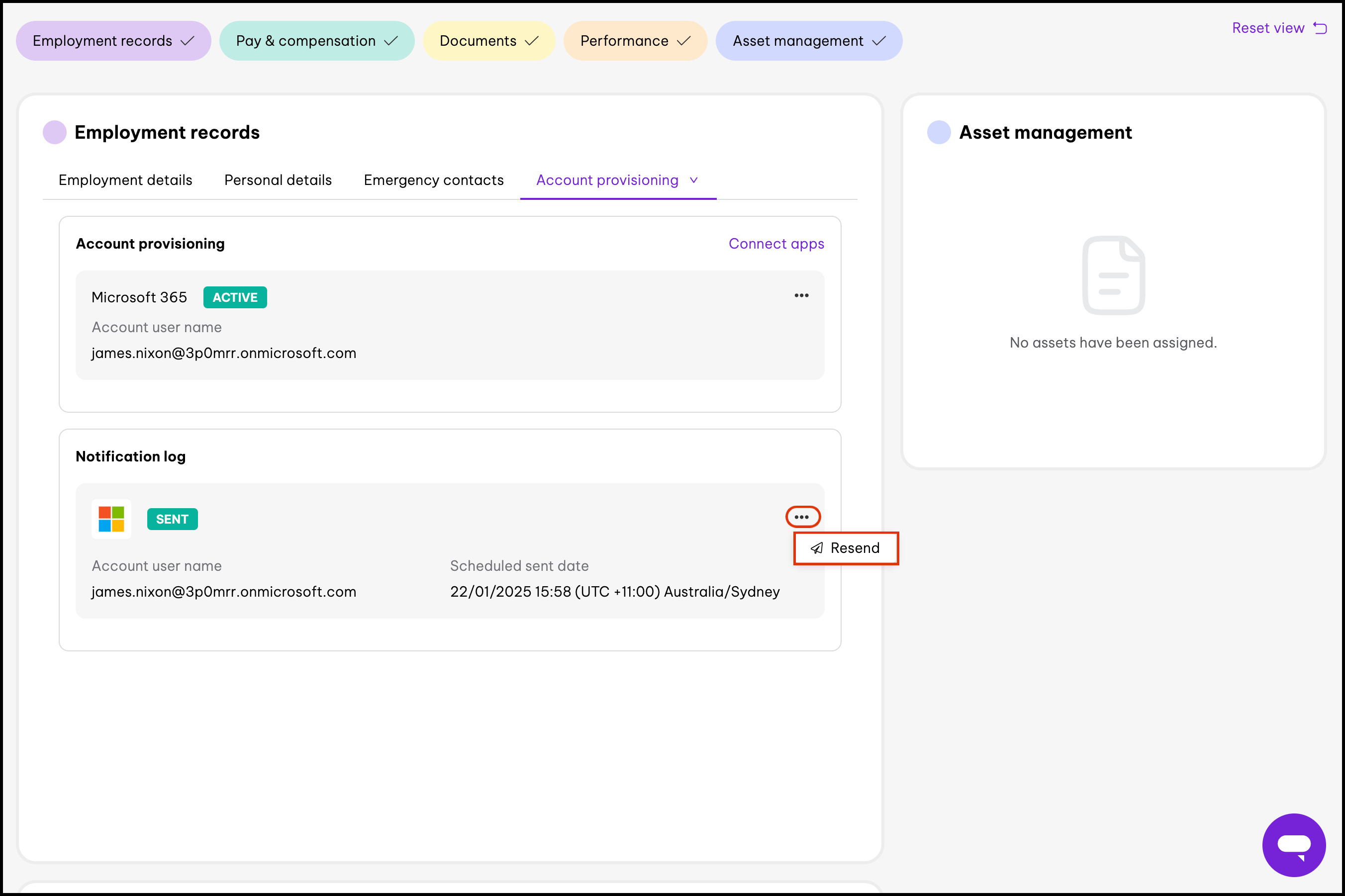The image size is (1345, 896).
Task: Click the paper plane Resend icon
Action: [x=817, y=548]
